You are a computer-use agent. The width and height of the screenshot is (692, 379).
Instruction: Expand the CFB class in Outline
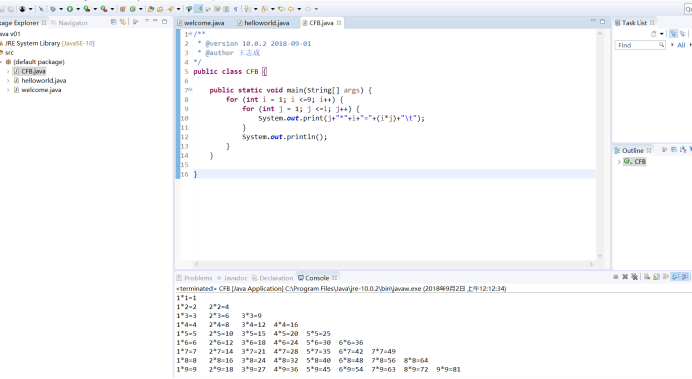619,162
